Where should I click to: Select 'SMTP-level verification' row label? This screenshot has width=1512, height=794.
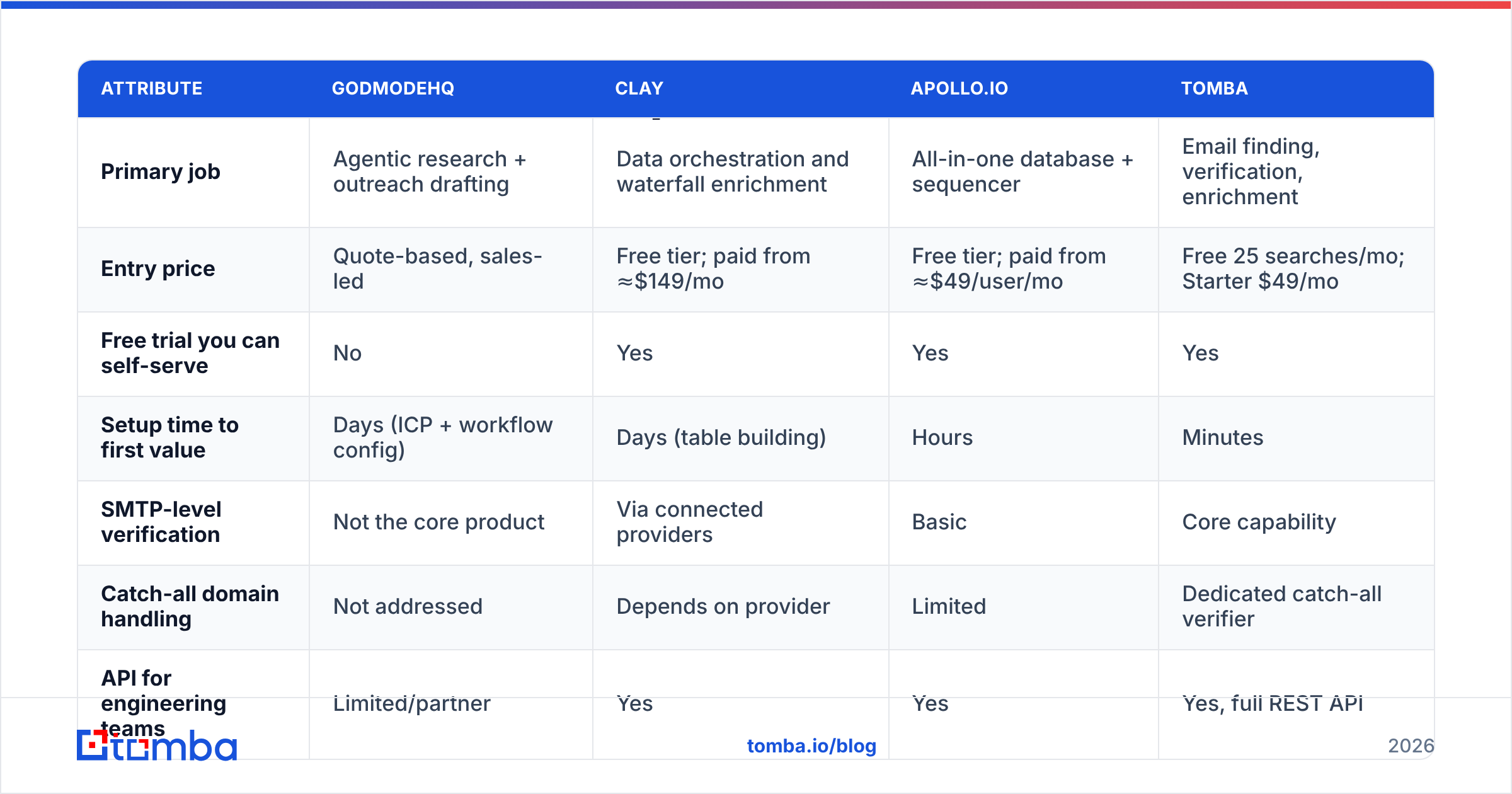tap(161, 522)
